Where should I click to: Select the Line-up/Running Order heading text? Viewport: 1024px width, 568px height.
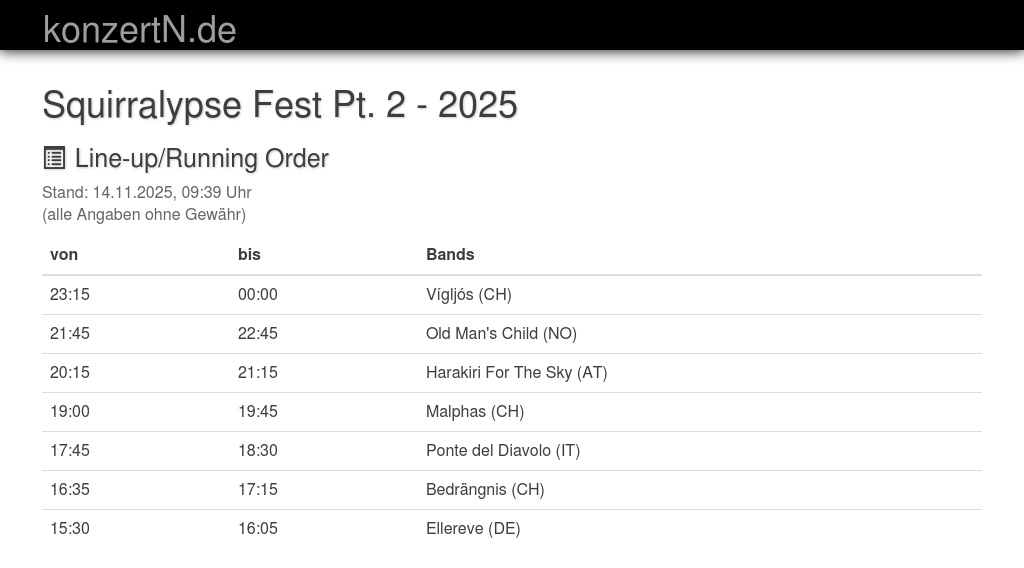(x=201, y=159)
